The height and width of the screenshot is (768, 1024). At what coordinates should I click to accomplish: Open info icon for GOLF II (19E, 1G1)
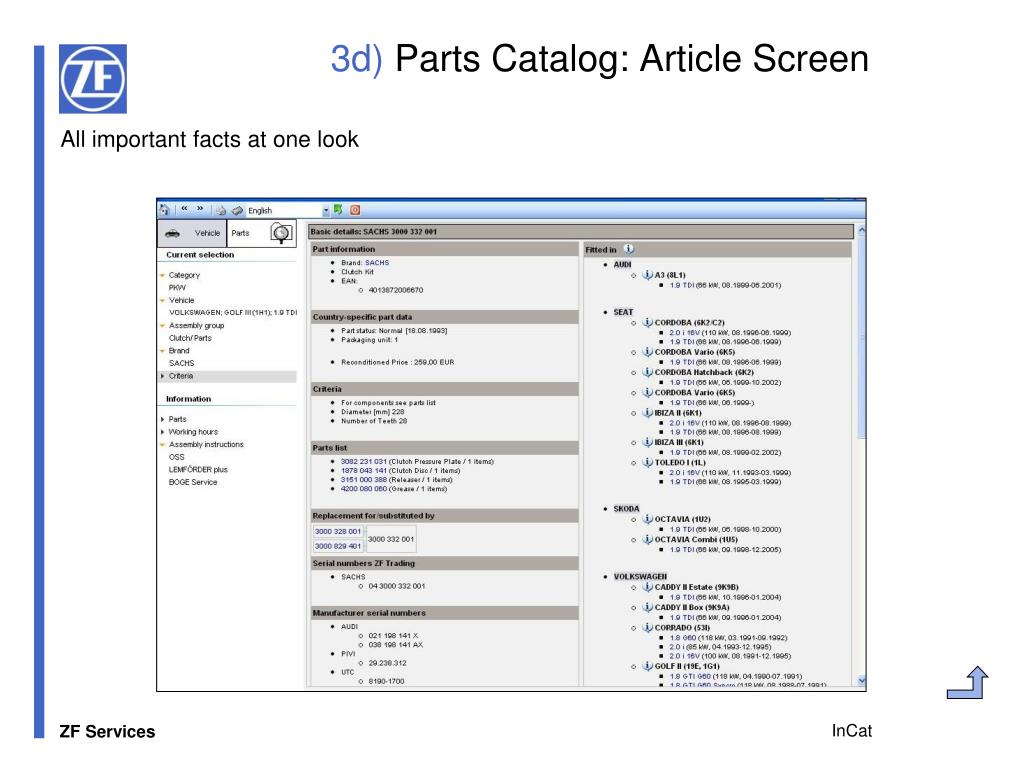click(x=647, y=665)
